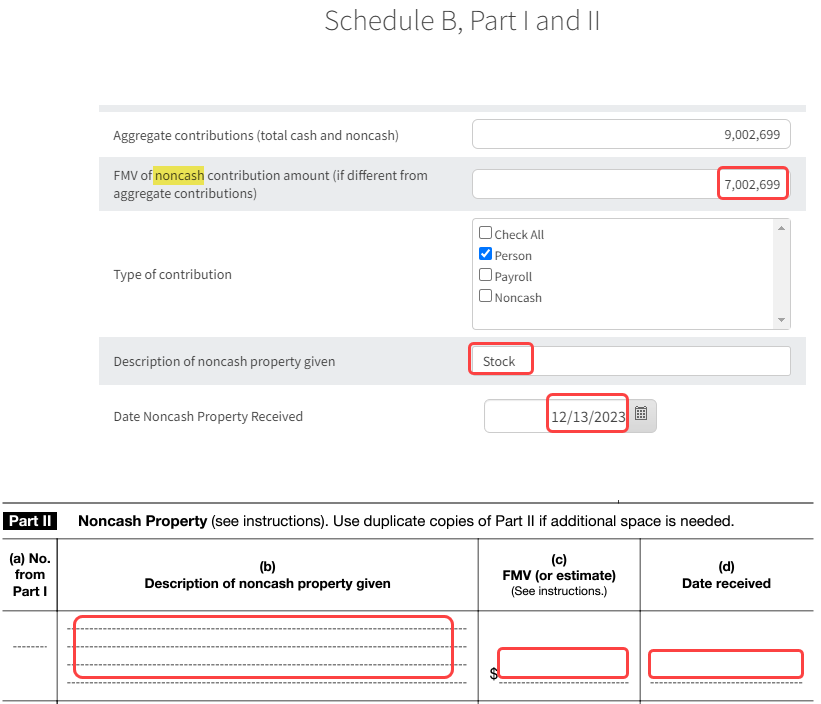This screenshot has height=704, width=821.
Task: Click the Schedule B, Part I and II heading
Action: (462, 21)
